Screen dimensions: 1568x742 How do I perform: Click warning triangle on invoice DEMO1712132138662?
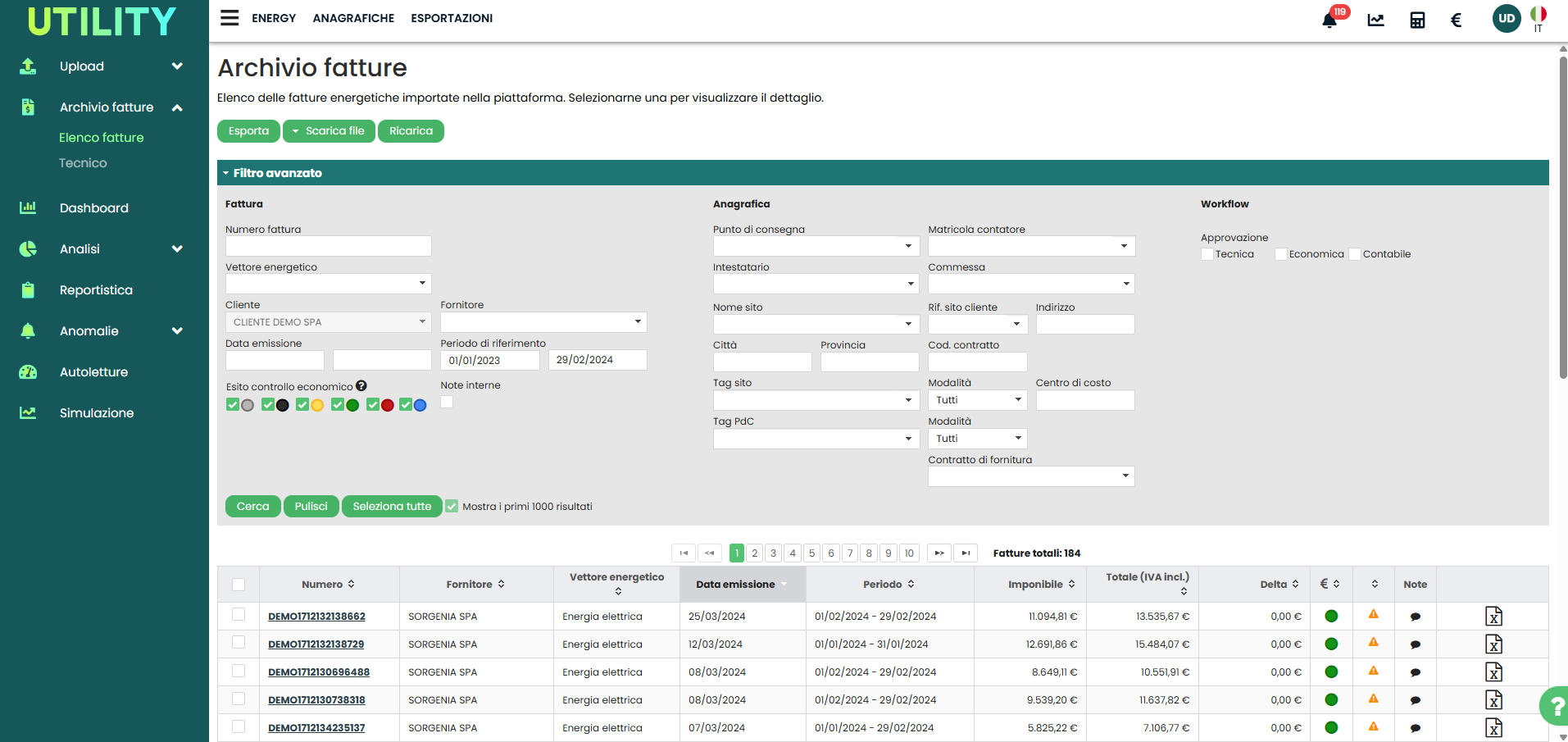pos(1374,614)
